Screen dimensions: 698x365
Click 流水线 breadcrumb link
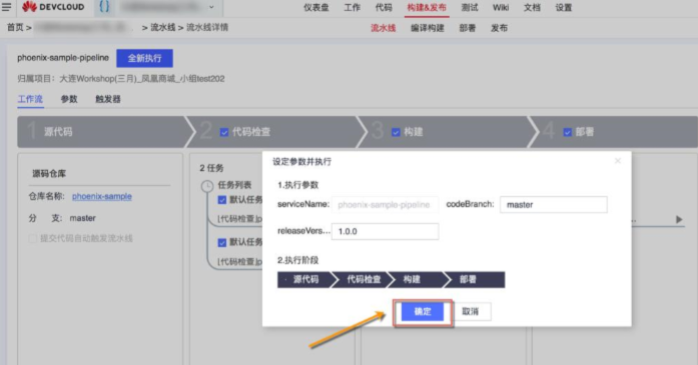coord(163,28)
